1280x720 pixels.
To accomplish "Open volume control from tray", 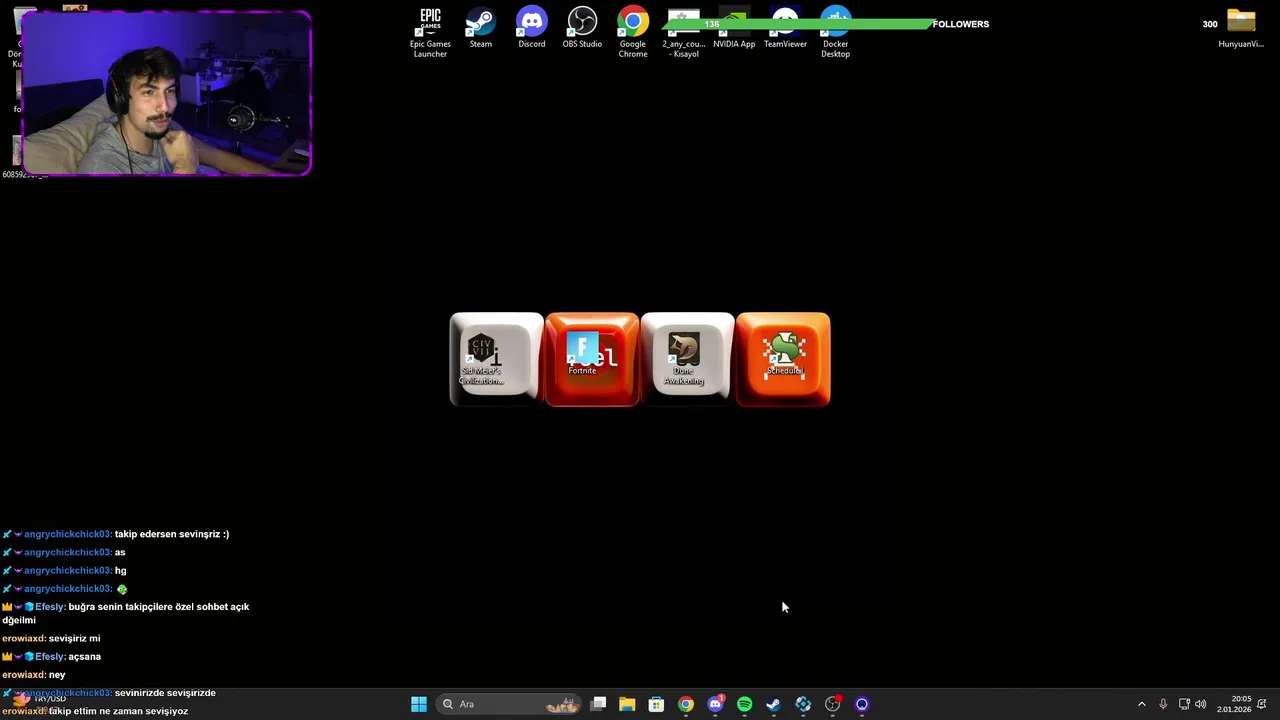I will (x=1200, y=704).
